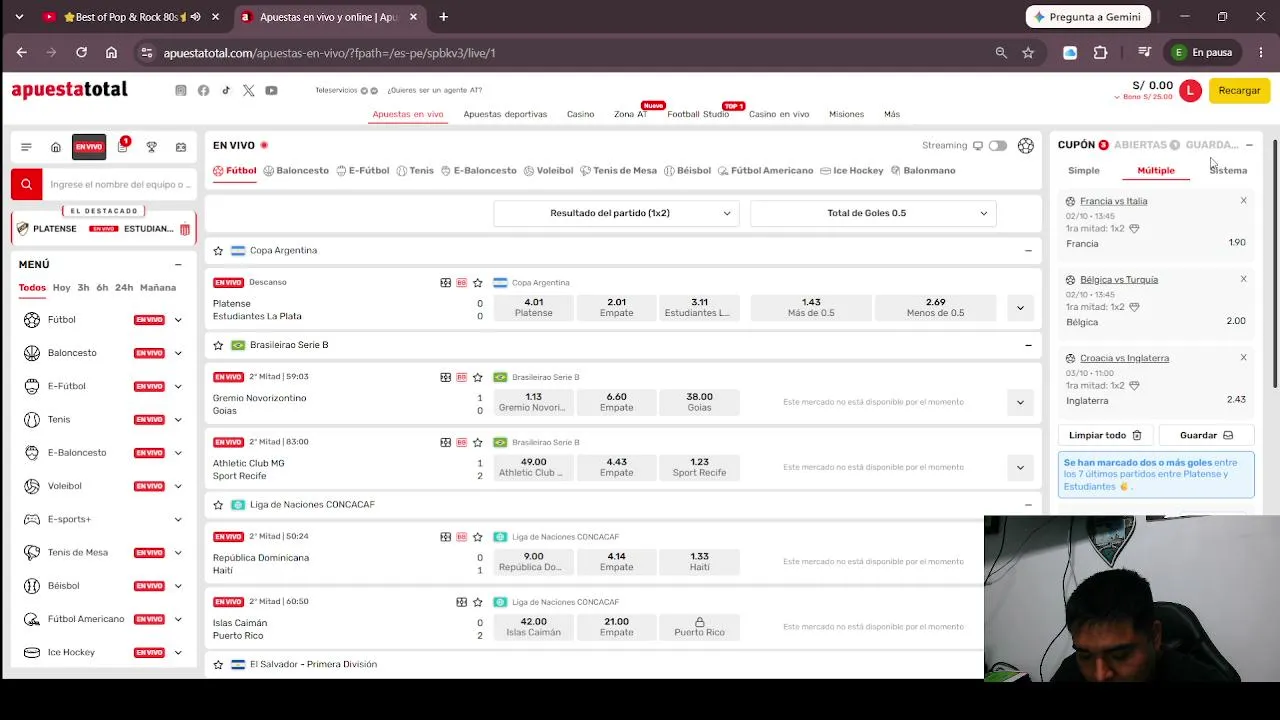
Task: Open Total de Goles 0.5 dropdown
Action: pyautogui.click(x=873, y=213)
